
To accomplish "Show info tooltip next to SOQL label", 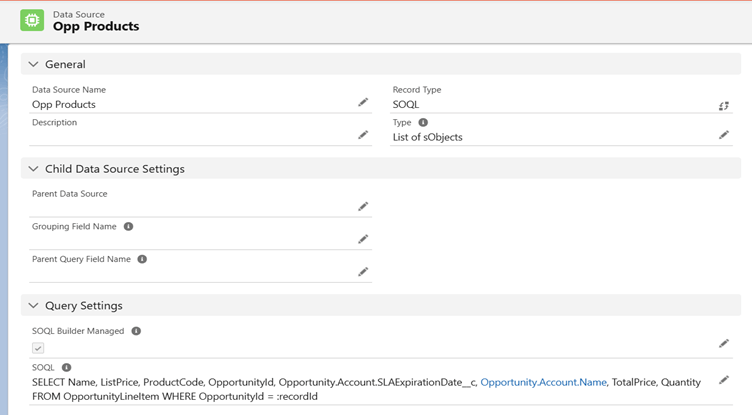I will tap(67, 368).
